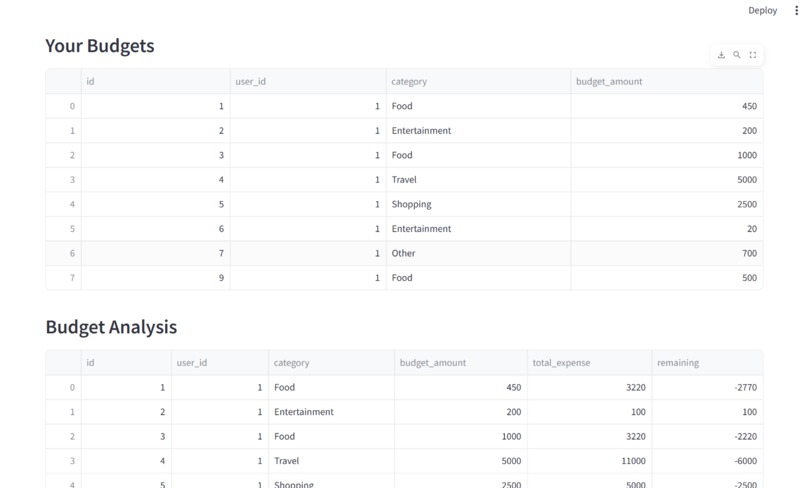
Task: Expand Your Budgets table to fullscreen
Action: click(x=753, y=55)
